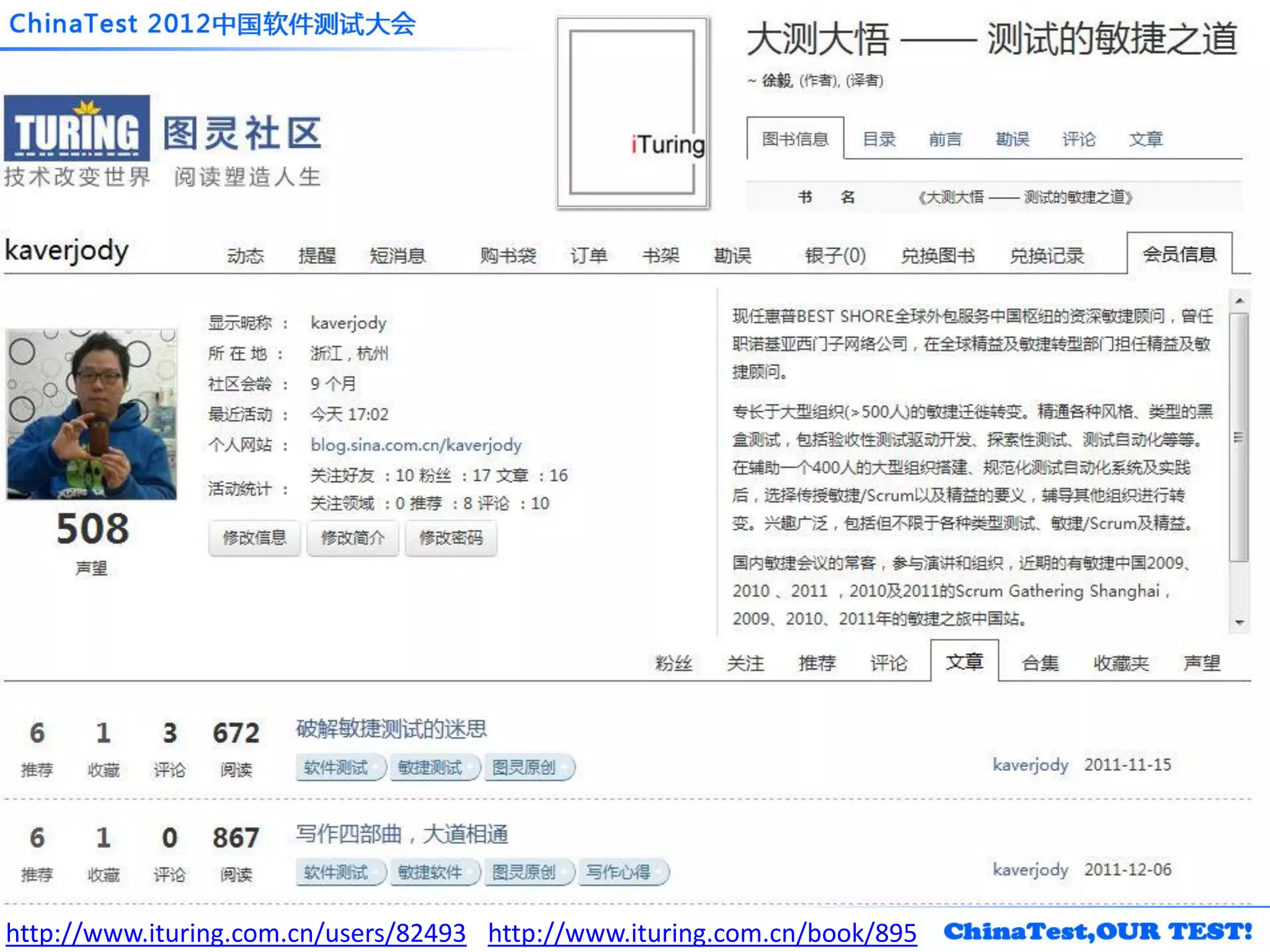Open lower 评论 tab beside 推荐
1270x952 pixels.
point(889,663)
